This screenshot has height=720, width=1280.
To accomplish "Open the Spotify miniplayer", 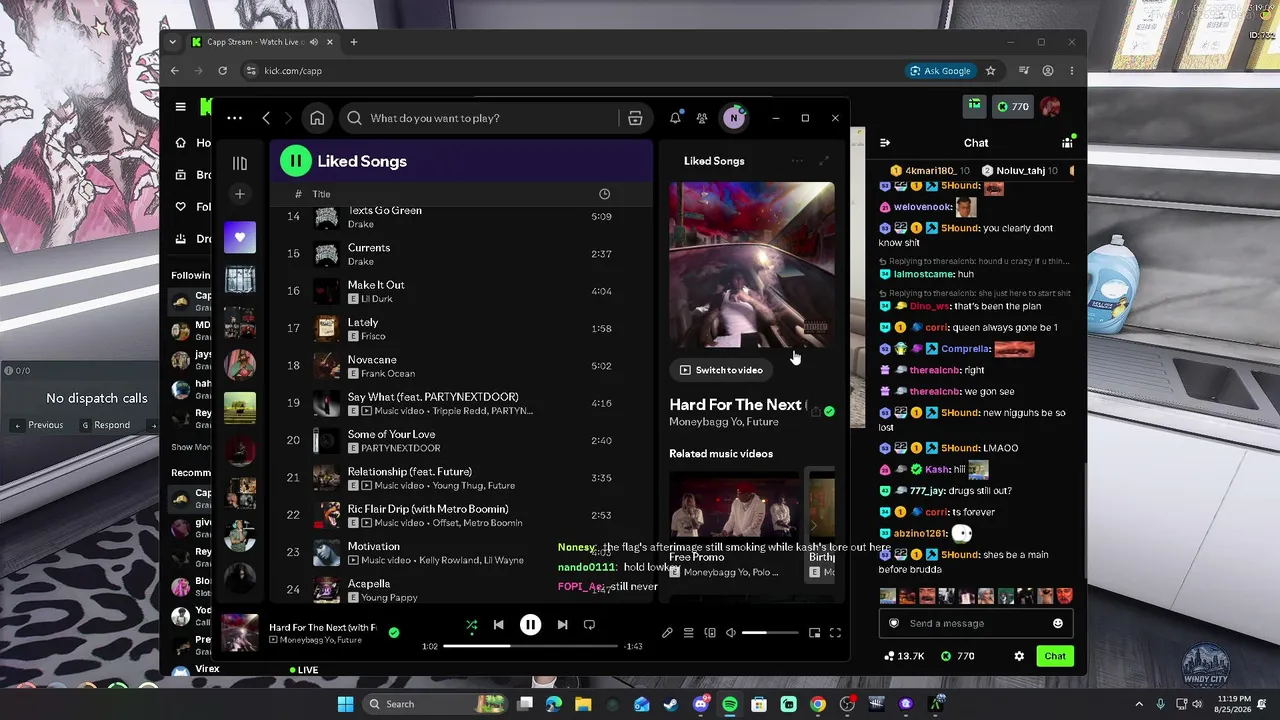I will pyautogui.click(x=814, y=633).
